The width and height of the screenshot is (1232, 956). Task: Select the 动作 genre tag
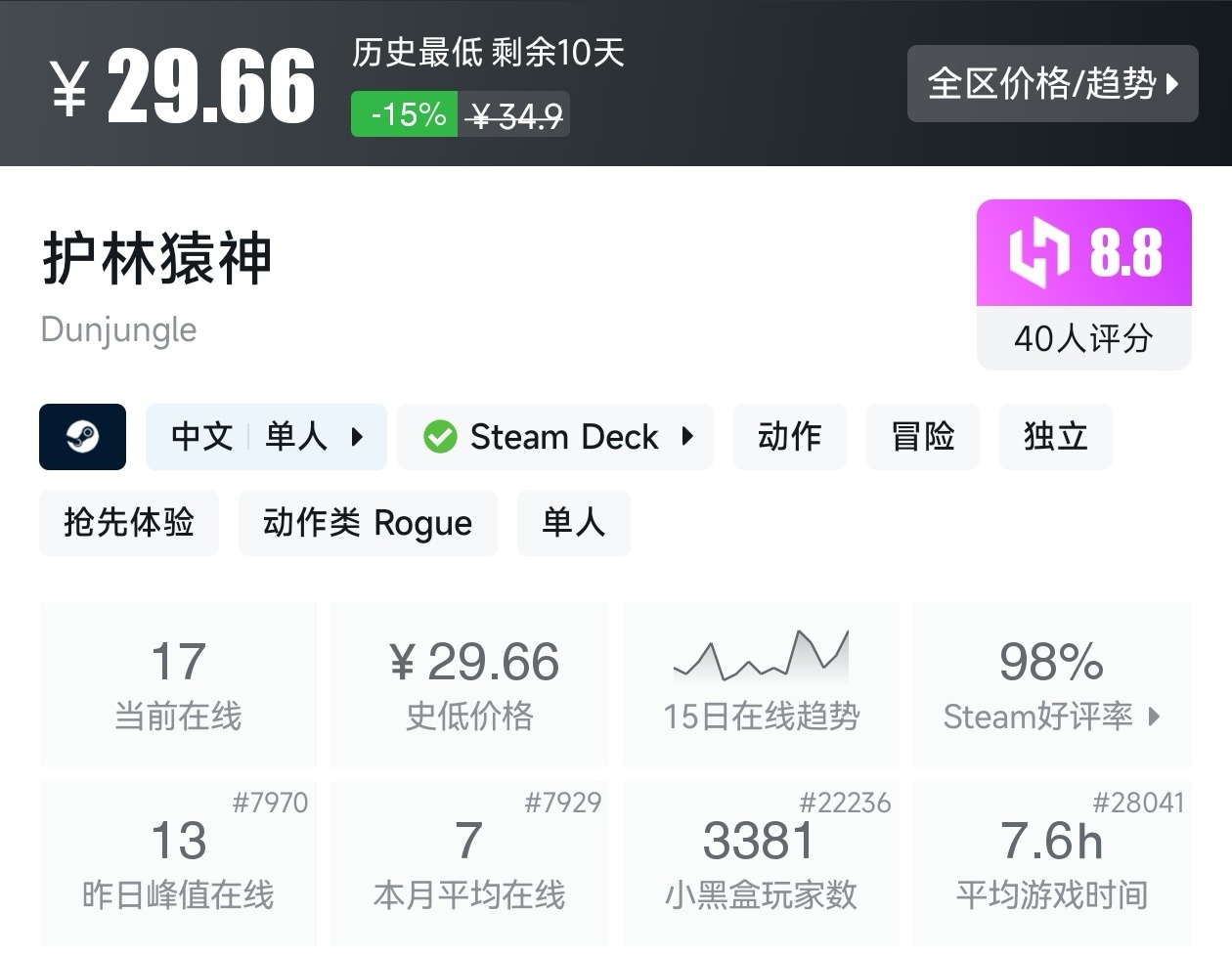[x=789, y=436]
